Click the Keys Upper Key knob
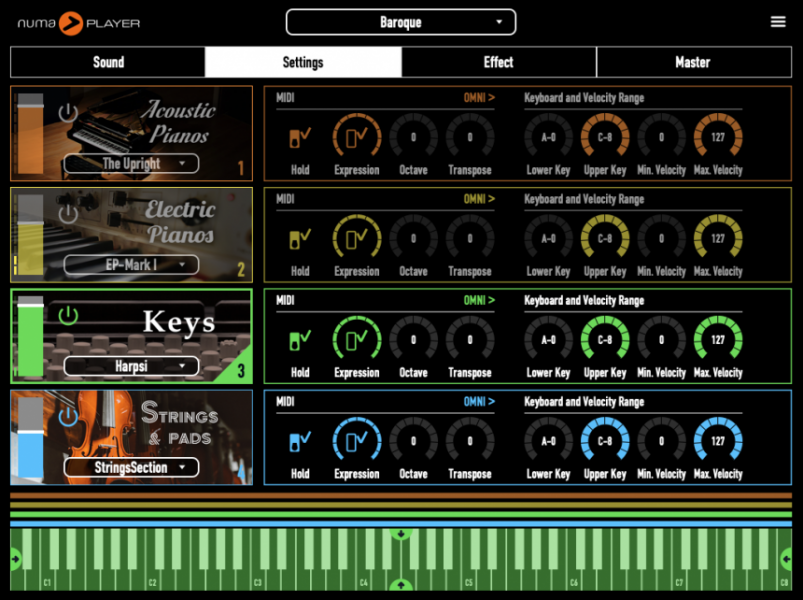The width and height of the screenshot is (803, 600). point(604,338)
